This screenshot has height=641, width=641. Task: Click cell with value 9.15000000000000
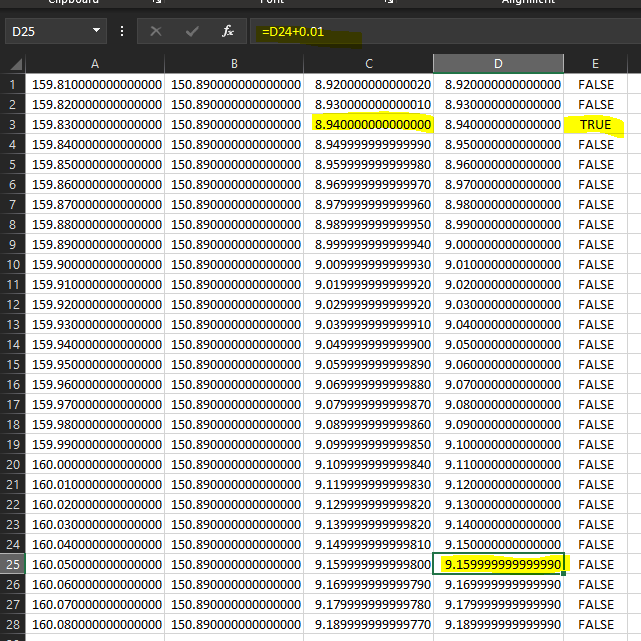pyautogui.click(x=498, y=545)
